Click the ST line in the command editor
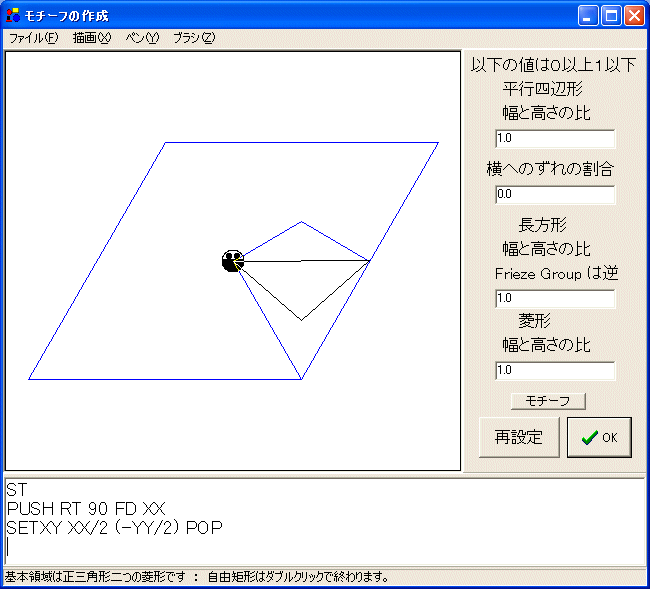 point(17,490)
